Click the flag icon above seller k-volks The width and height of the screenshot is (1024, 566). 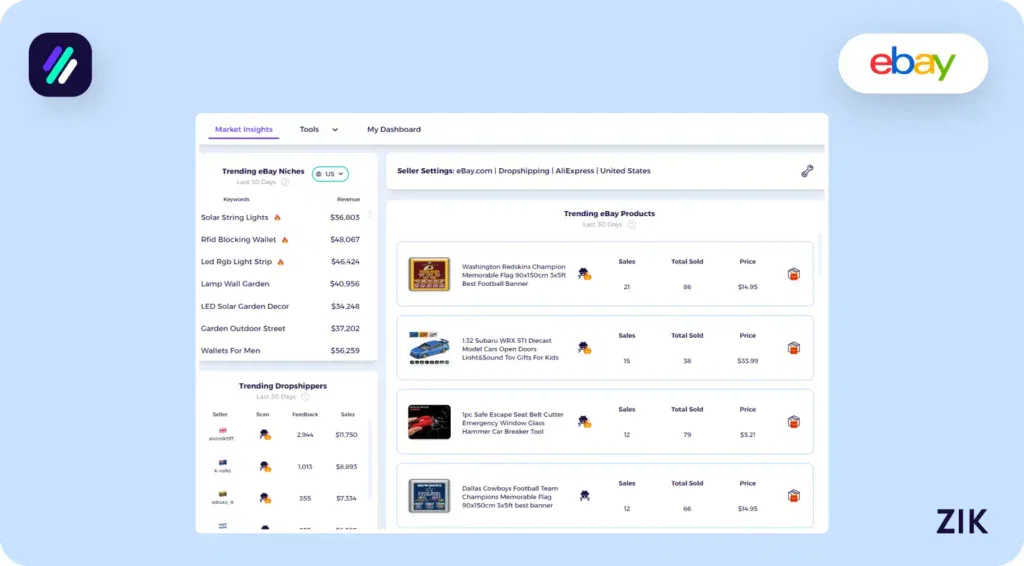point(223,462)
